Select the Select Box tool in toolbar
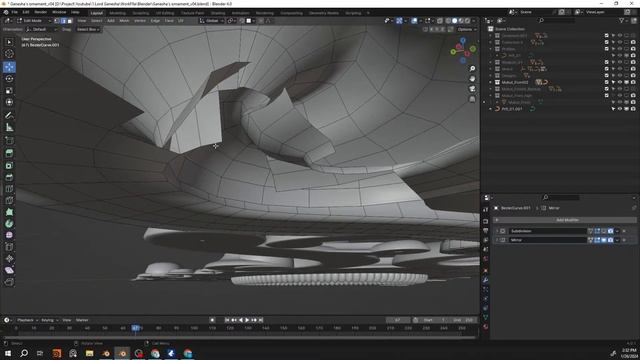 point(9,42)
